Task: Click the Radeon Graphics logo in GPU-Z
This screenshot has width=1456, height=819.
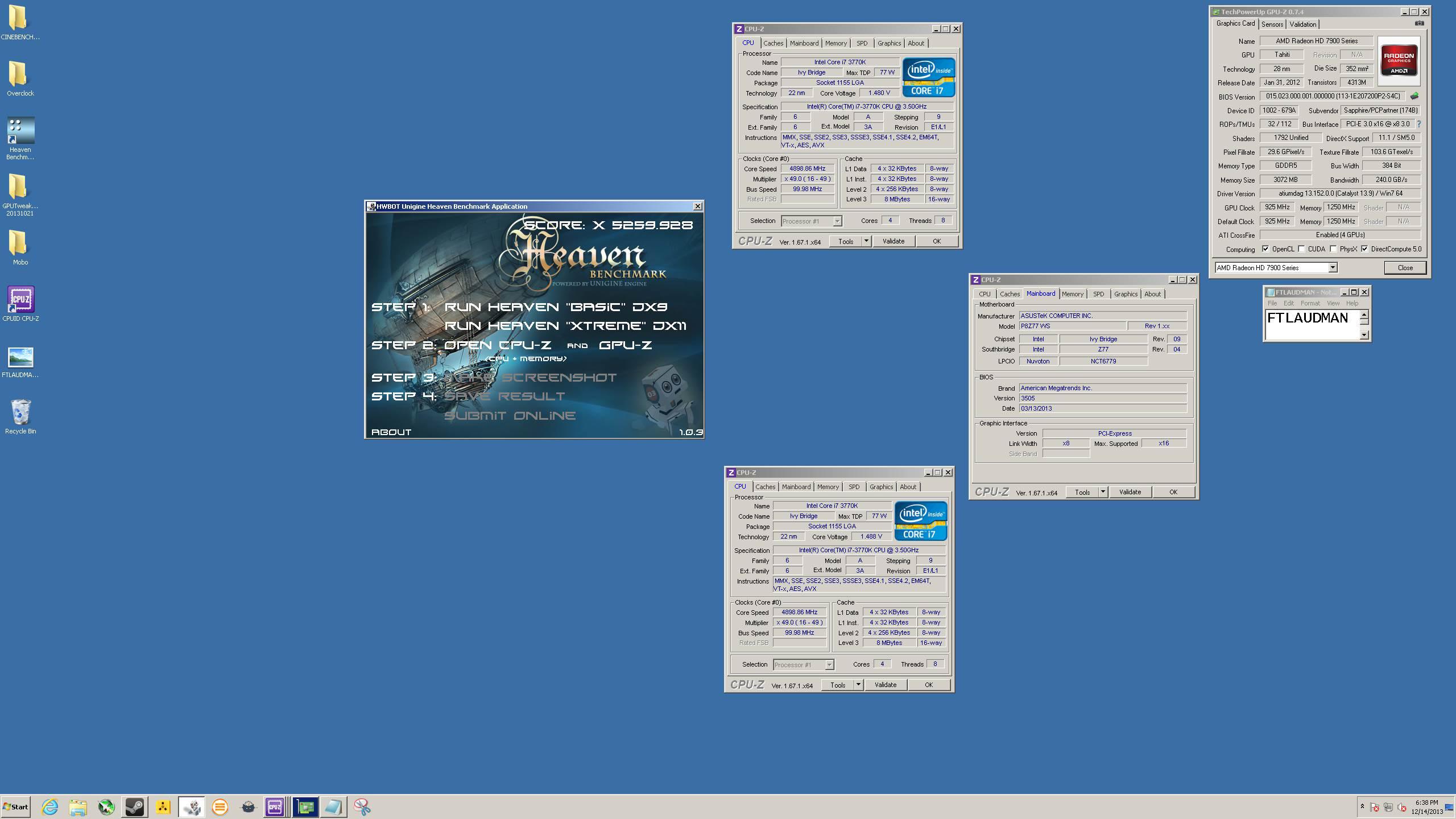Action: pos(1399,60)
